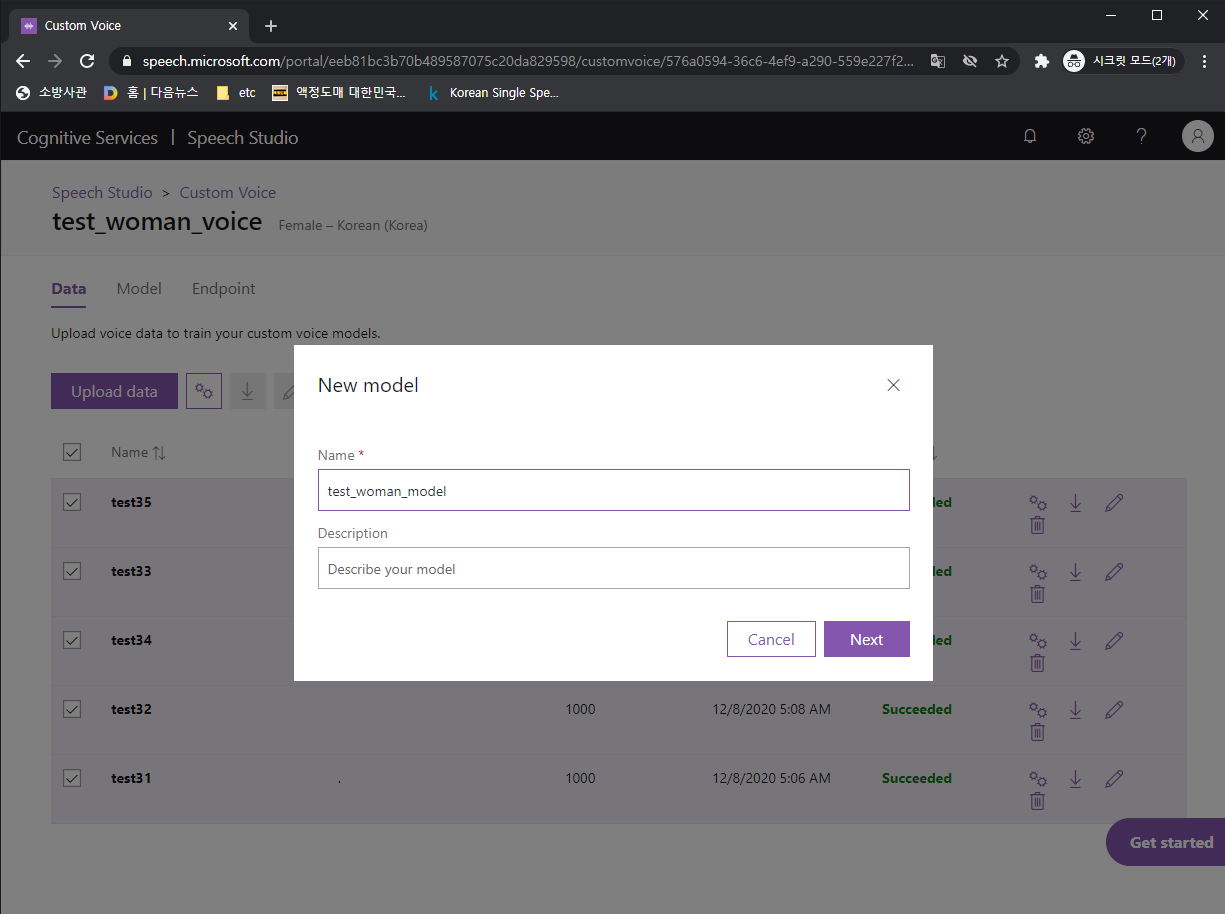Toggle the select-all checkbox in the Name header

71,451
